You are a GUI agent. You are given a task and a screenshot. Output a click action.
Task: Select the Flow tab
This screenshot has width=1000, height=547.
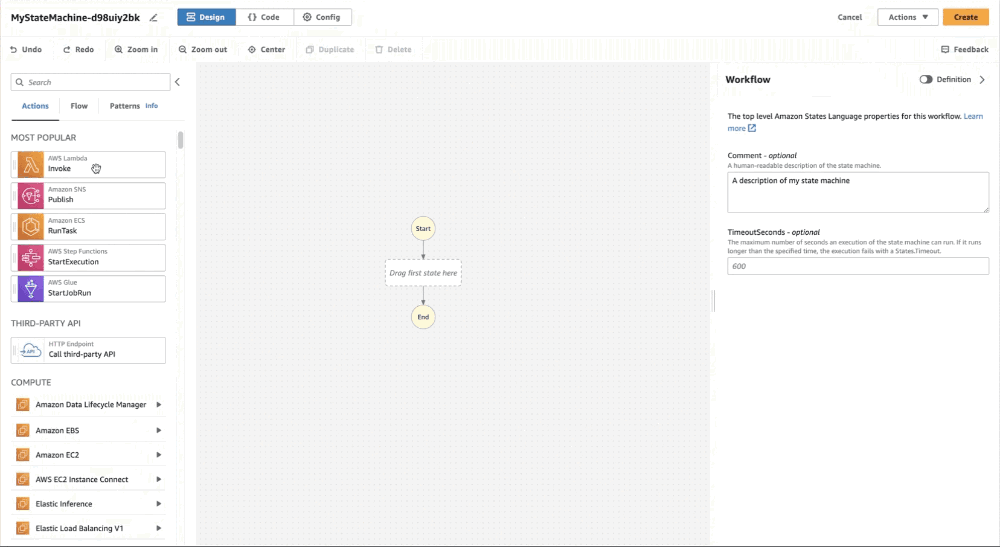point(79,106)
